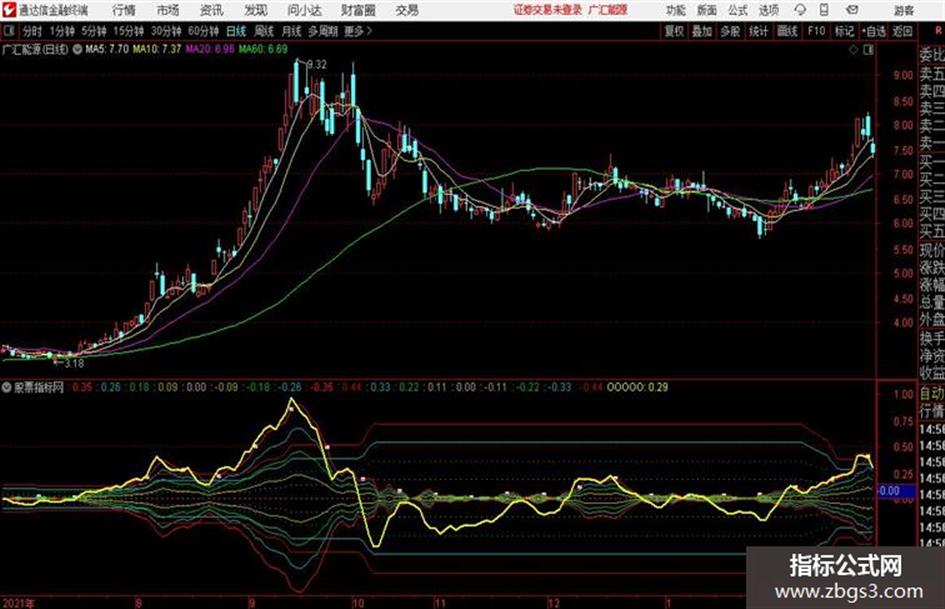Image resolution: width=945 pixels, height=609 pixels.
Task: Open the 公式 menu
Action: 738,10
